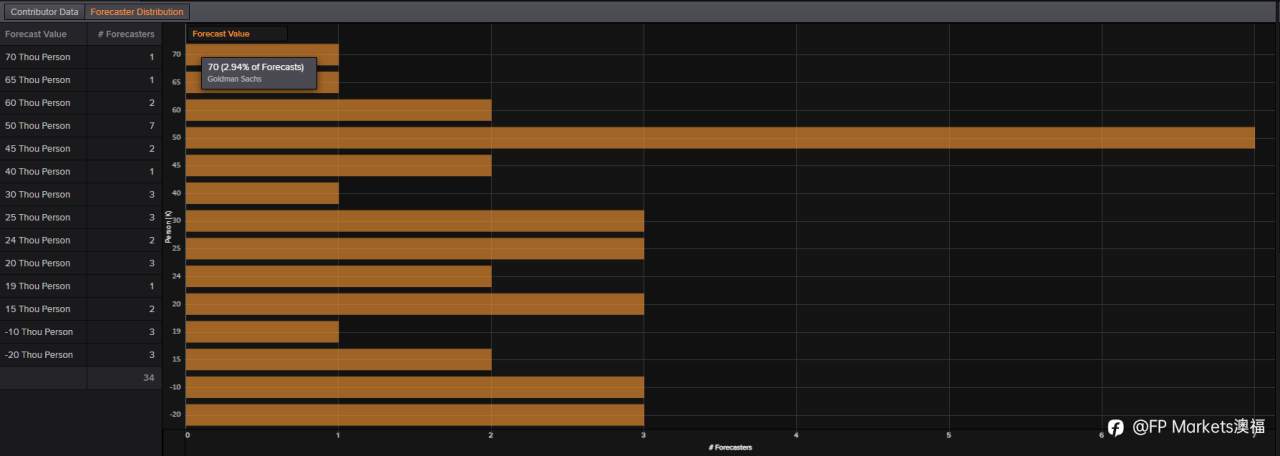
Task: Click the longest chart bar for value 50
Action: tap(720, 137)
